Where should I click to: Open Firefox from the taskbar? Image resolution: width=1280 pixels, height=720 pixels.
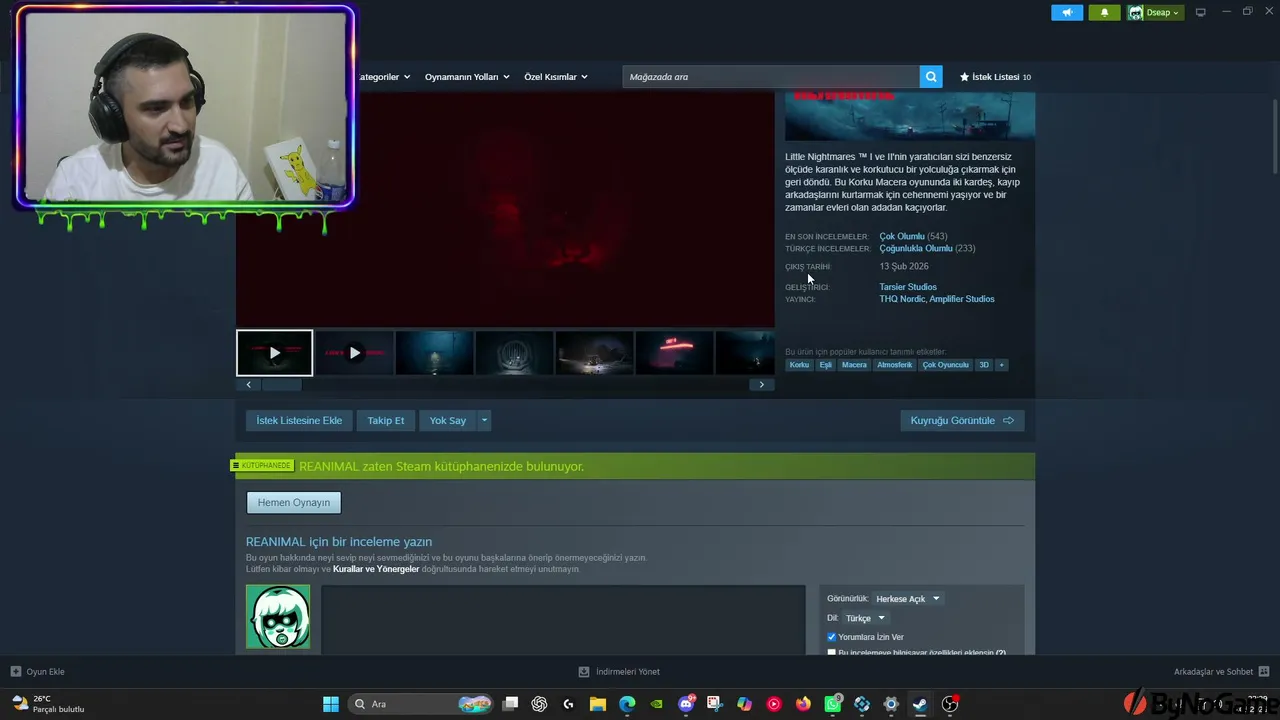pos(803,704)
